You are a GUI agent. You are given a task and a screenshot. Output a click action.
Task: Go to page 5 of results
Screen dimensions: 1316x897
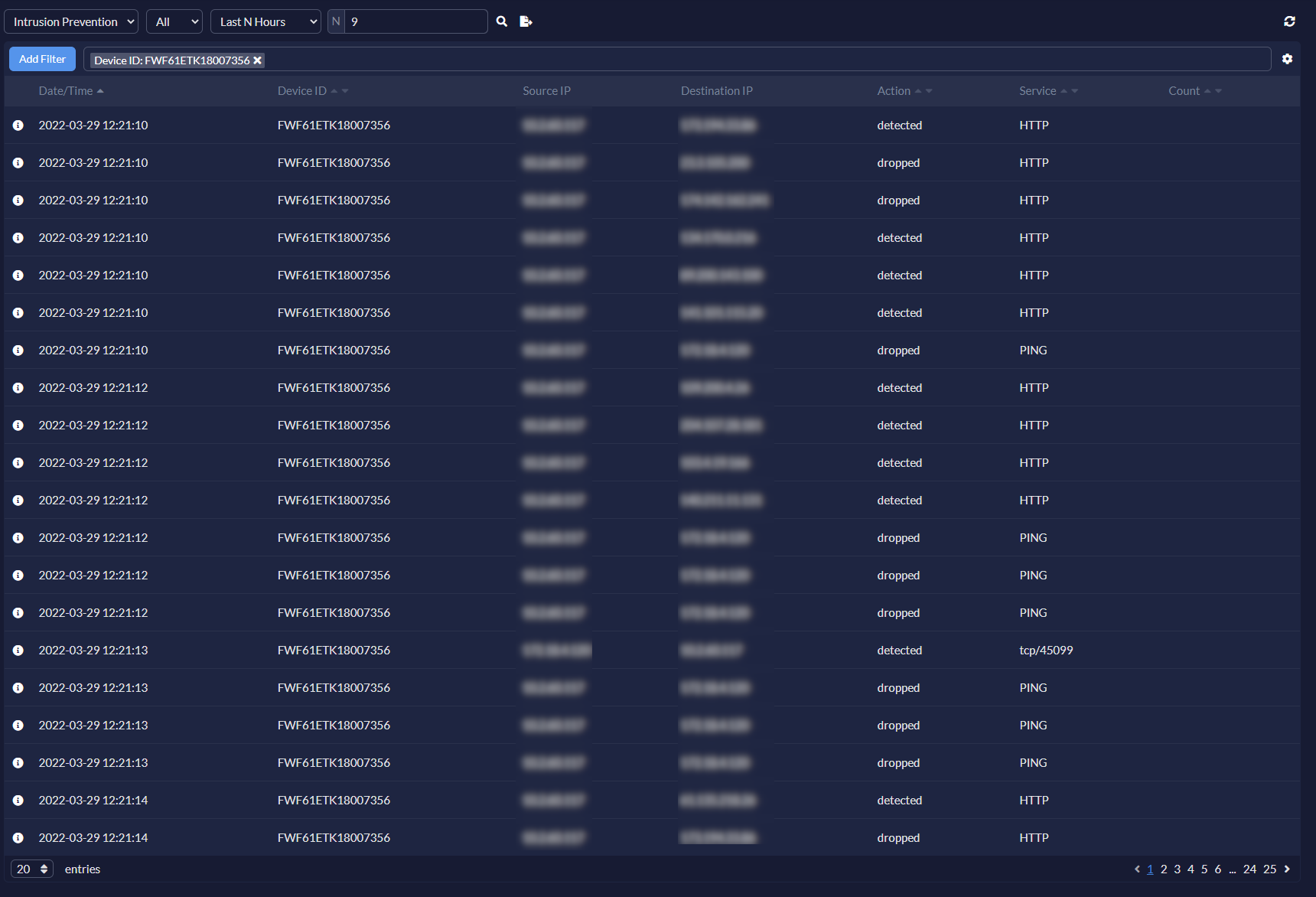point(1204,869)
